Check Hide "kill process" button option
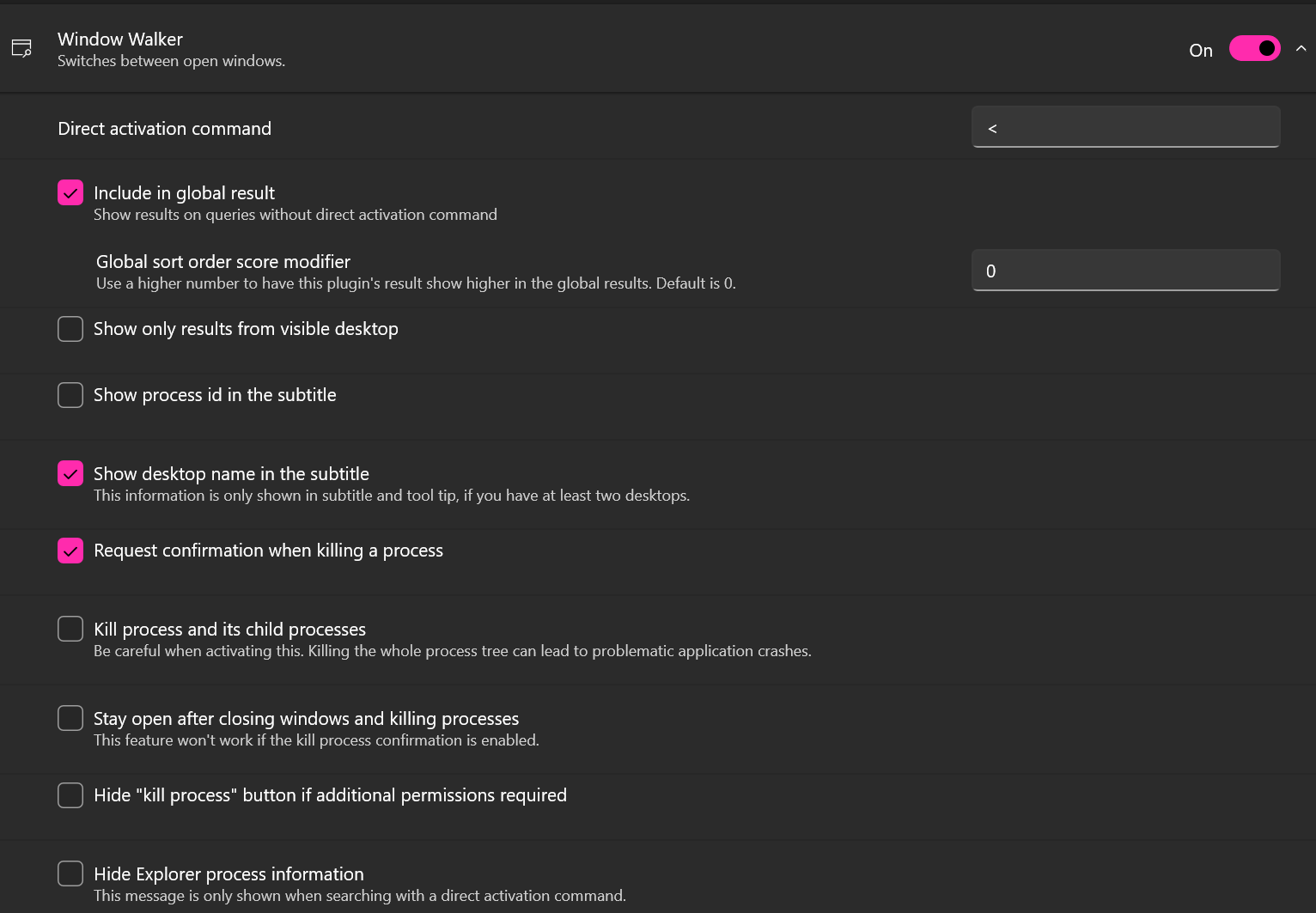The image size is (1316, 913). point(70,795)
